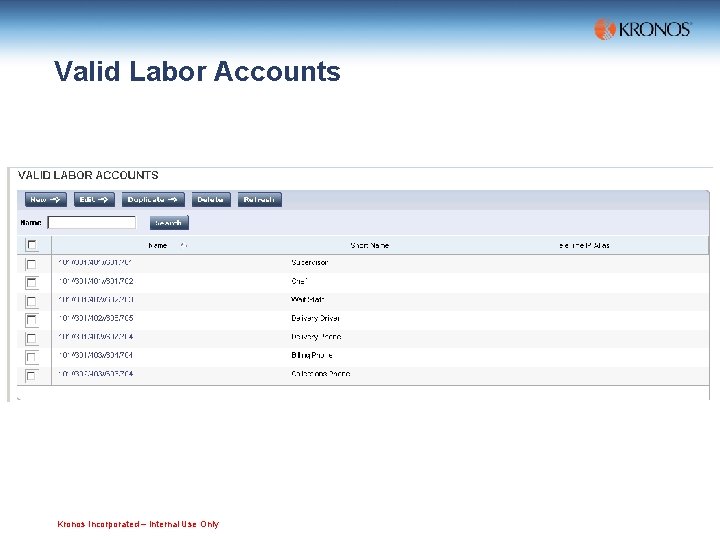Check the box for the Billing Phone row
The image size is (720, 540).
[x=31, y=357]
